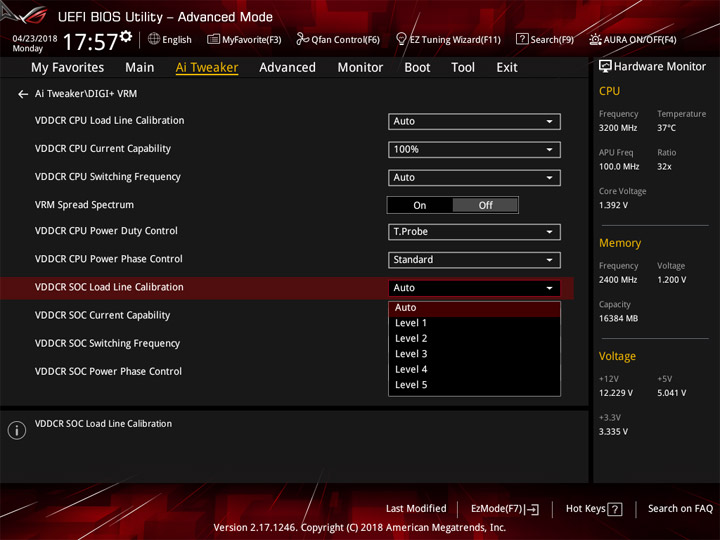Switch to Tool tab
Viewport: 720px width, 540px height.
point(463,68)
